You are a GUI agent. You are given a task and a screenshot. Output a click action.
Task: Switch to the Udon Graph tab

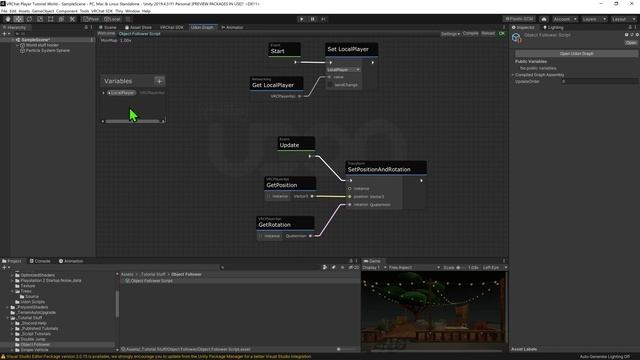tap(202, 27)
